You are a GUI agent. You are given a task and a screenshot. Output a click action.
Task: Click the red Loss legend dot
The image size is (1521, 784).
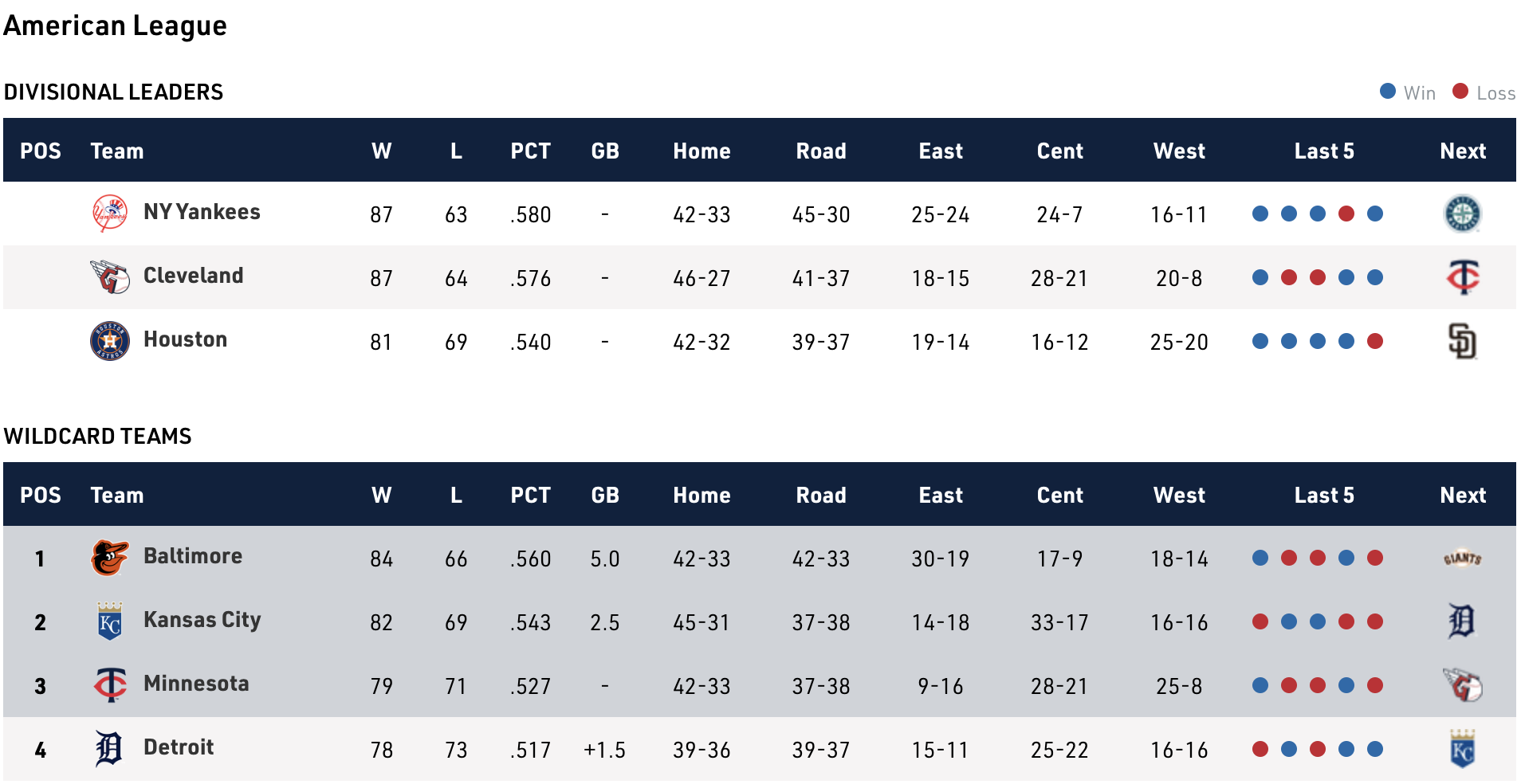point(1460,92)
